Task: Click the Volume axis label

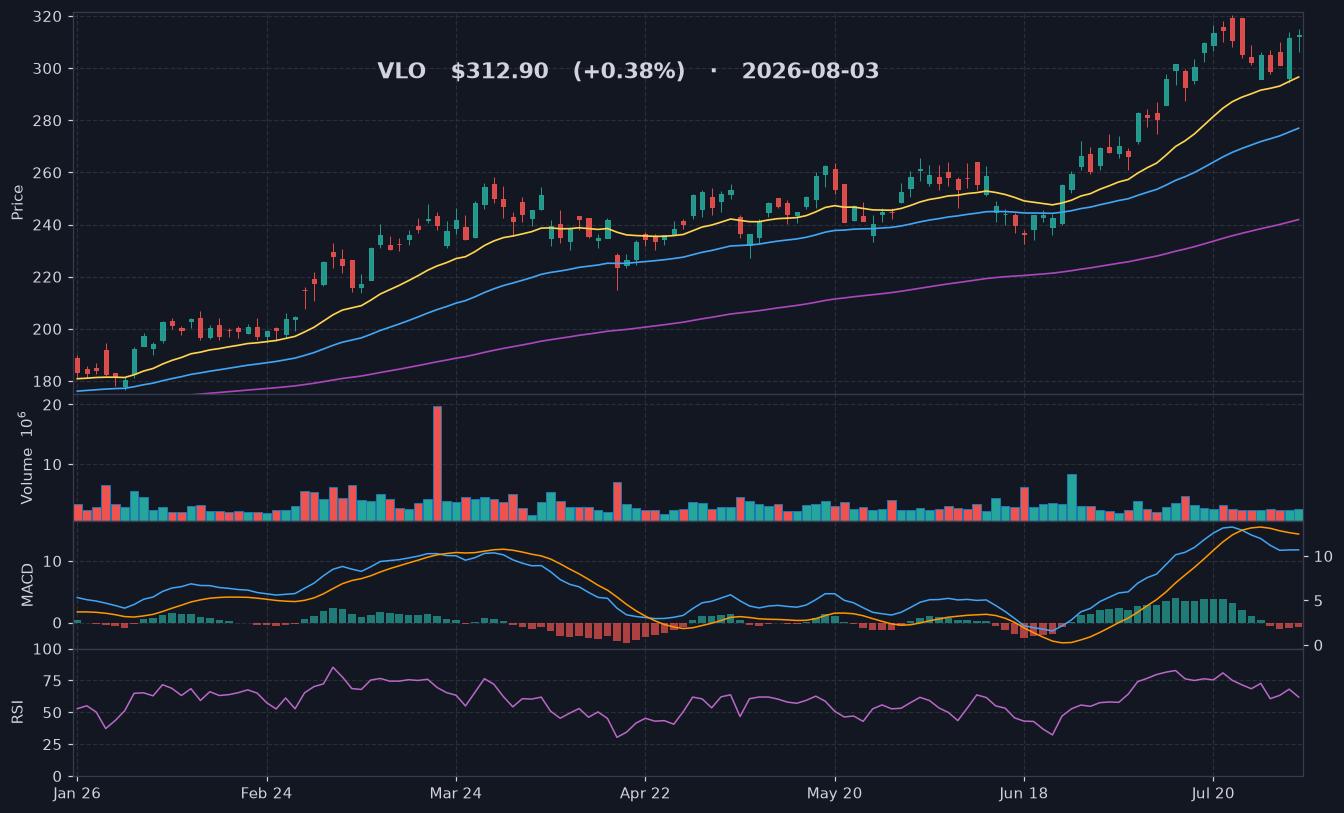Action: (27, 458)
